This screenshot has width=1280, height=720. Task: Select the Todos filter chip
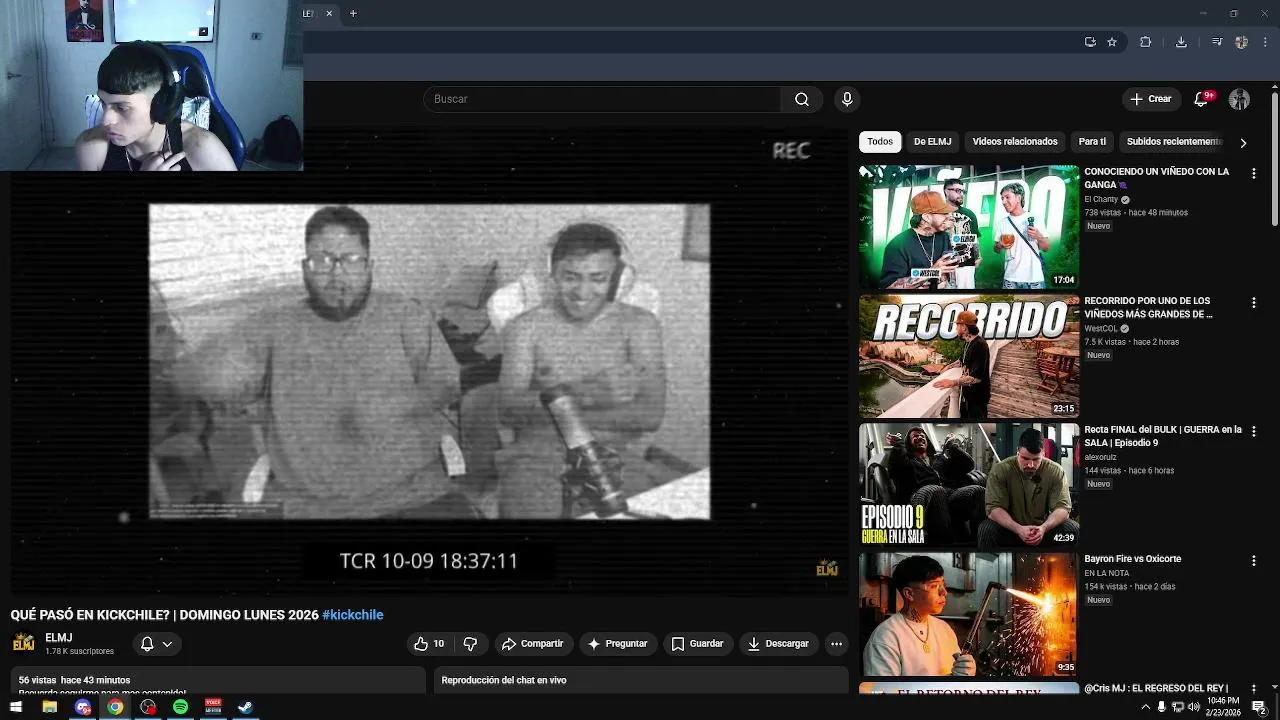point(880,142)
